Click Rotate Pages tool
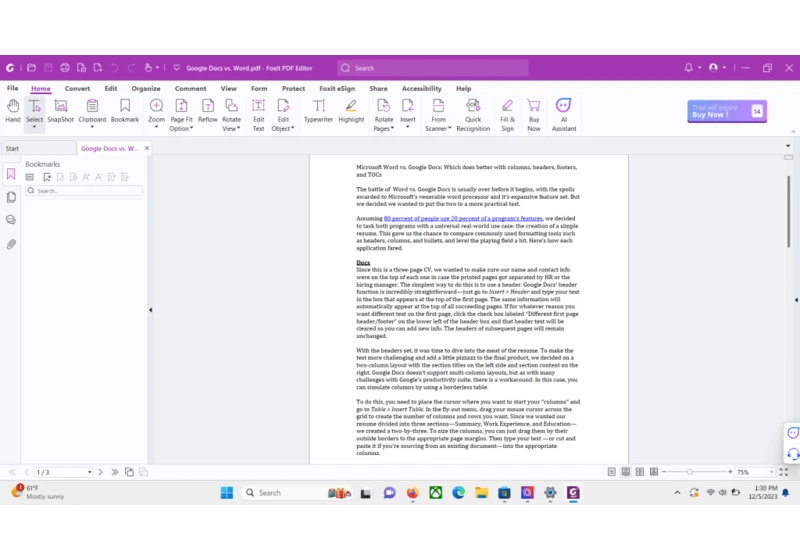Image resolution: width=800 pixels, height=560 pixels. [x=384, y=115]
